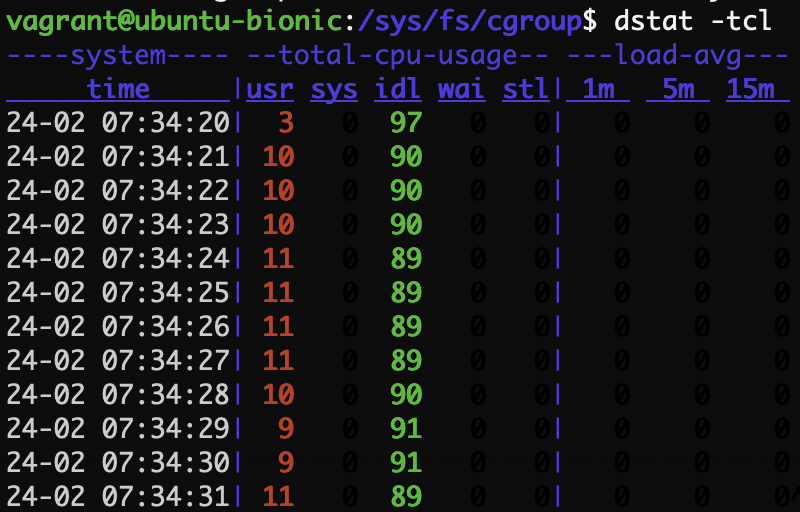Screen dimensions: 800x512
Task: Click timestamp 24-02 07:34:20
Action: pos(118,123)
